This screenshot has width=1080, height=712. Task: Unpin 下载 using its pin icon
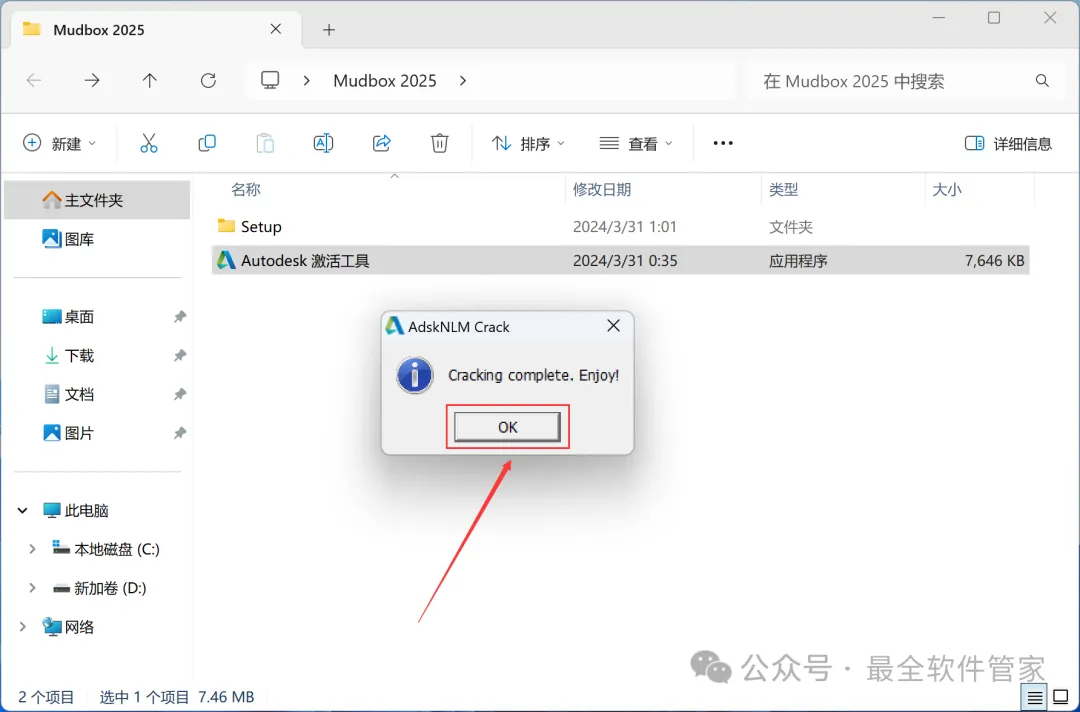pos(179,355)
